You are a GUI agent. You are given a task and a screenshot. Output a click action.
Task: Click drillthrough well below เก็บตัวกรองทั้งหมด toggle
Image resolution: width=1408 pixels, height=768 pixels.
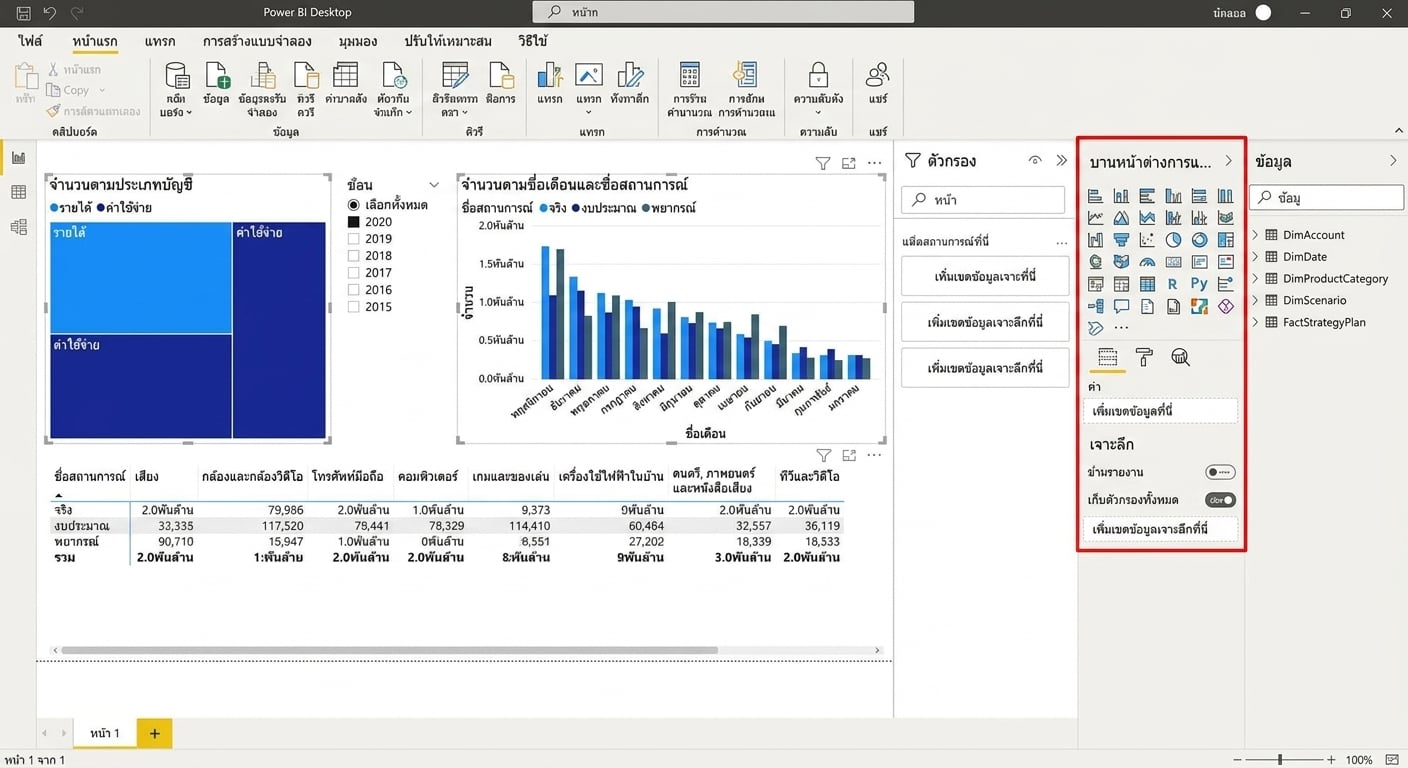pyautogui.click(x=1160, y=528)
